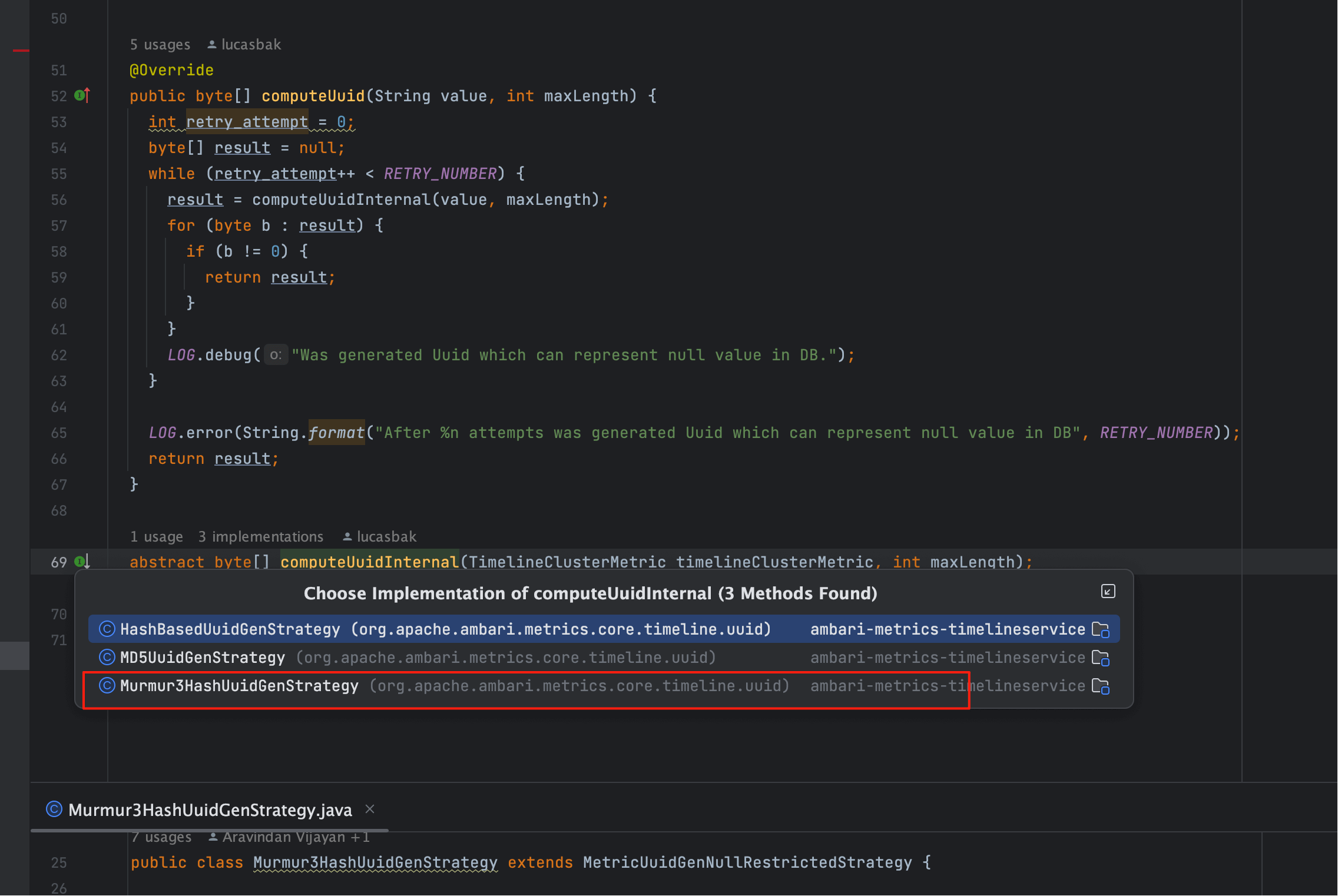This screenshot has width=1338, height=896.
Task: Close the Murmur3HashUuidGenStrategy.java tab
Action: [370, 809]
